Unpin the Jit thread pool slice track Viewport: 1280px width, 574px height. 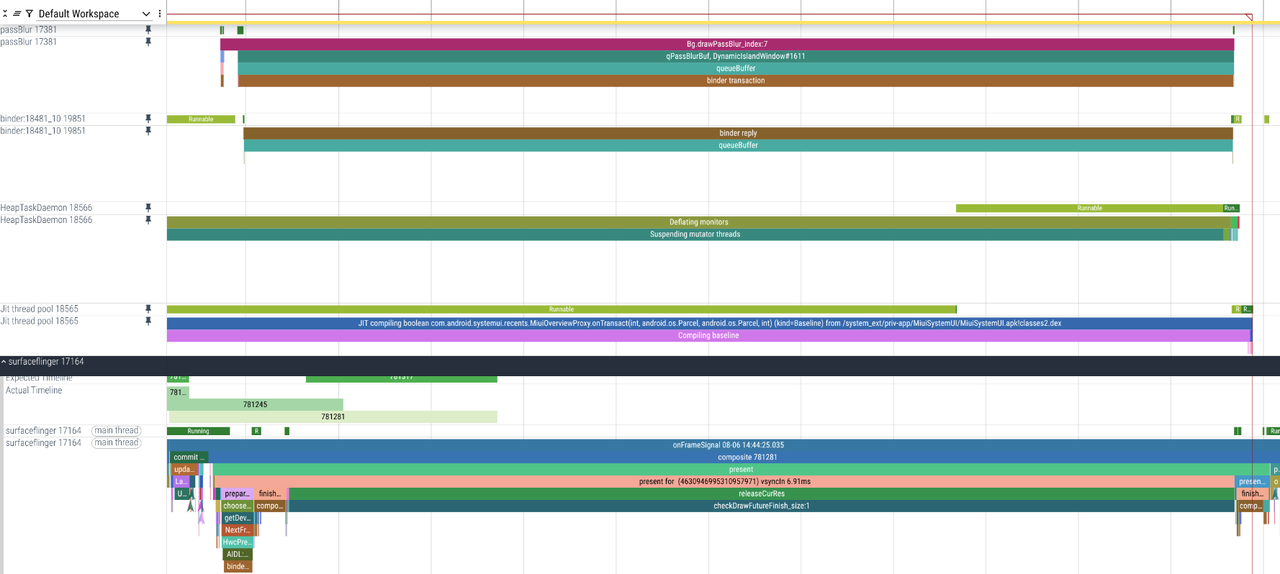[x=148, y=322]
